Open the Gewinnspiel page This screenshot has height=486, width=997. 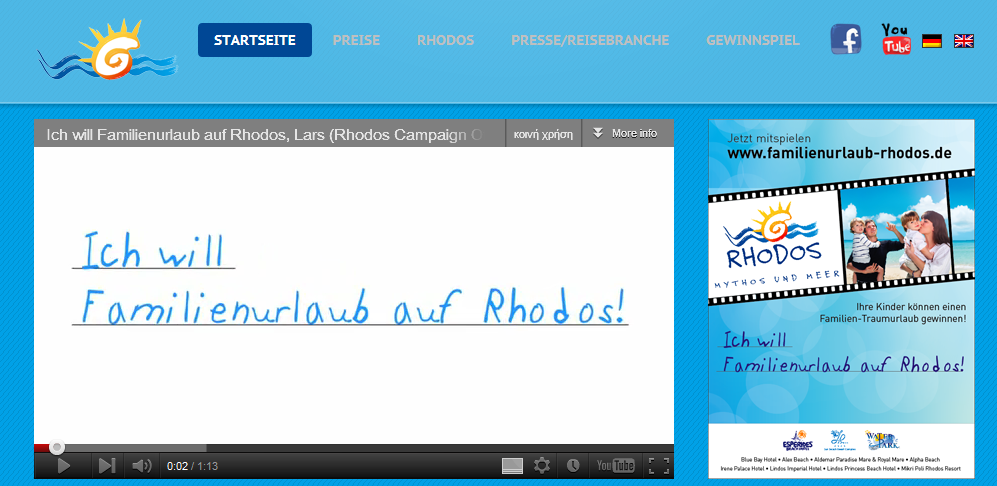point(752,40)
